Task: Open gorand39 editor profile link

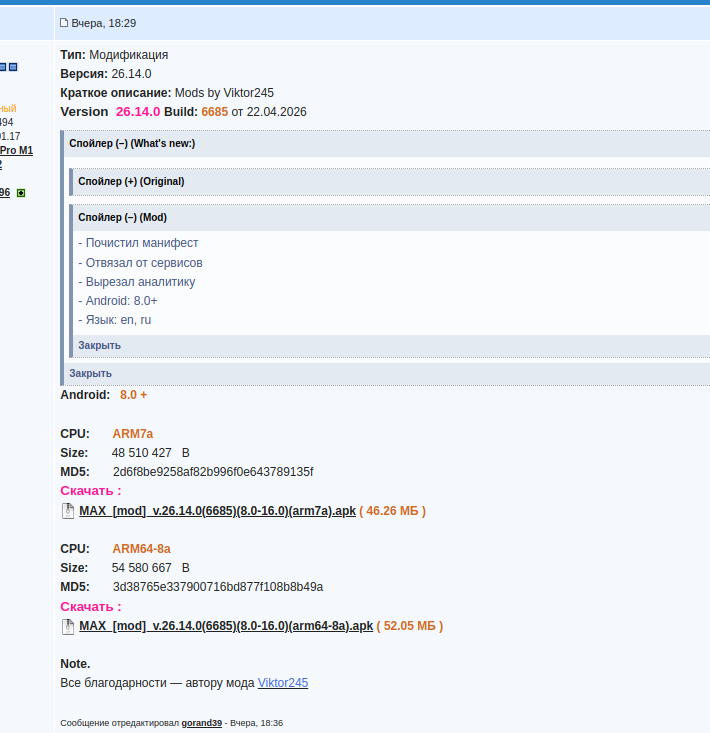Action: click(201, 723)
